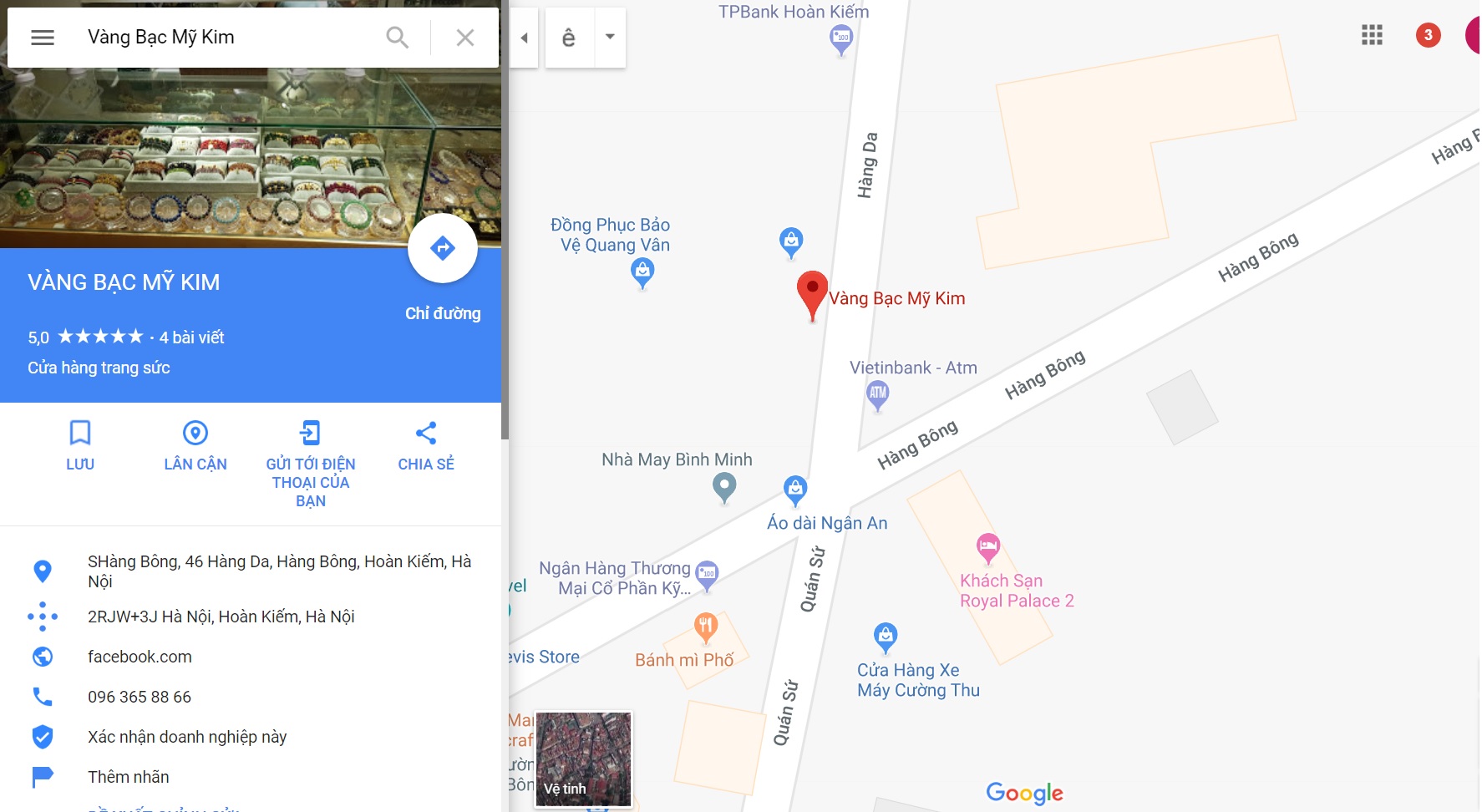Toggle the ê input method button
Viewport: 1482px width, 812px height.
pos(569,38)
